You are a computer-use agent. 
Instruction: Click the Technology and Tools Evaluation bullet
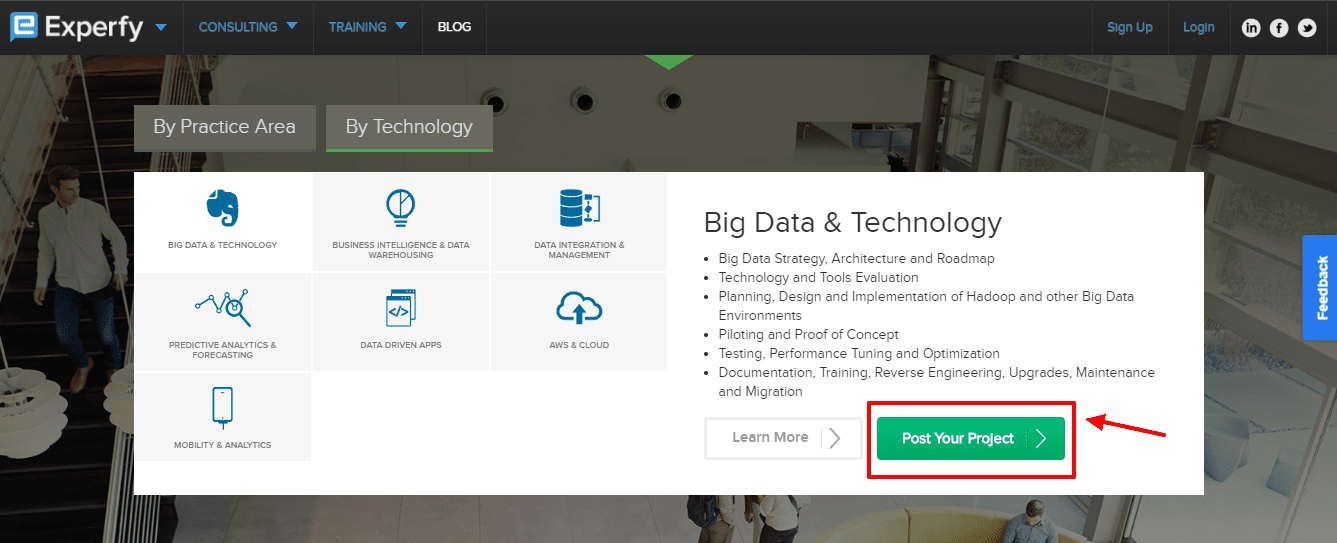818,277
